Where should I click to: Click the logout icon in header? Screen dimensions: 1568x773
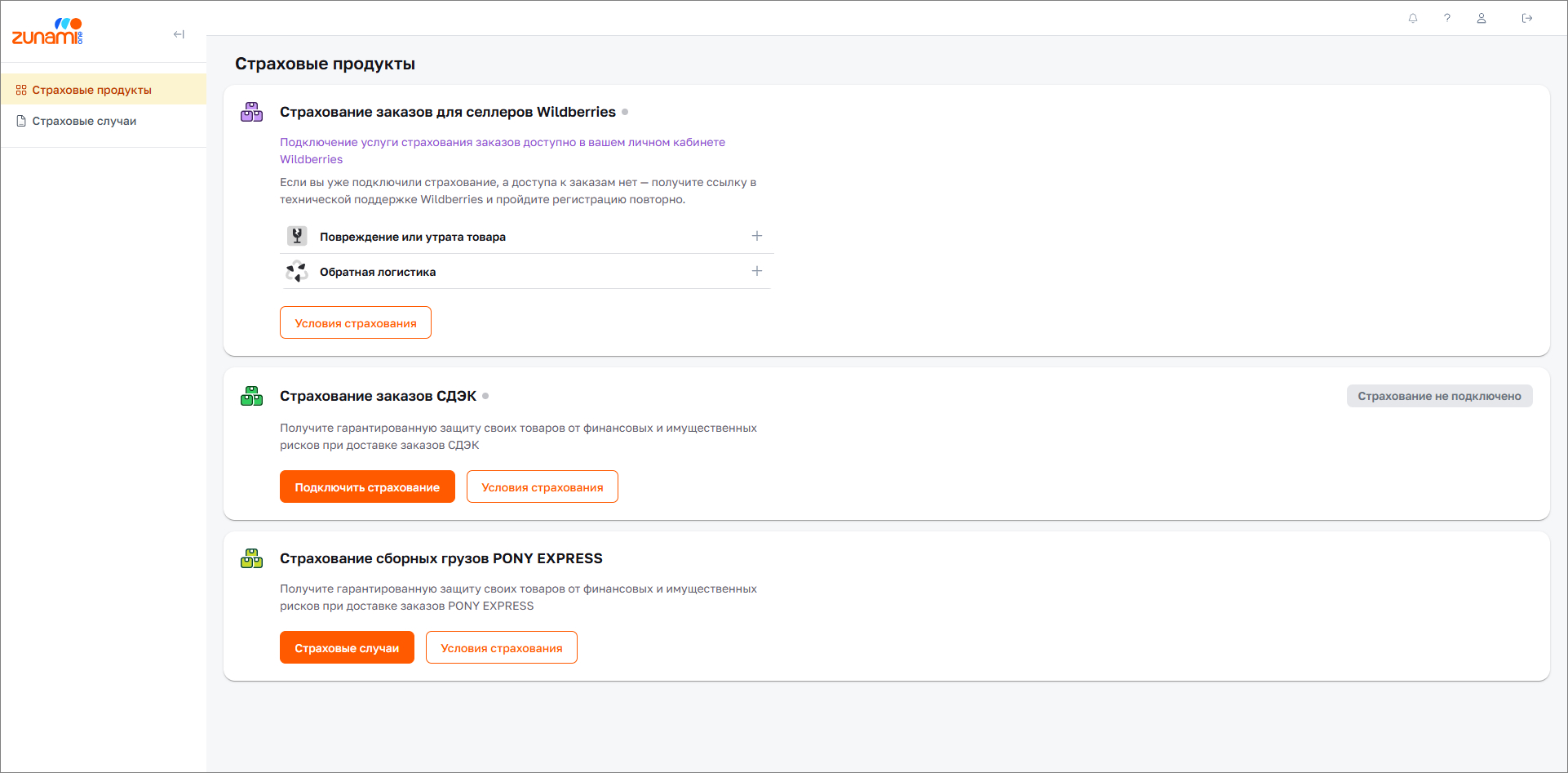coord(1527,18)
